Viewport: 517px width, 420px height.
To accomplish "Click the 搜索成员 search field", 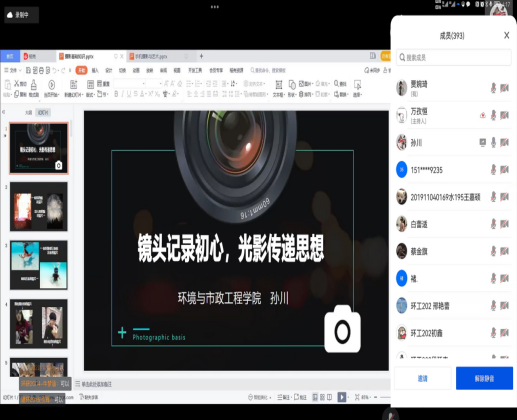I will pos(454,57).
